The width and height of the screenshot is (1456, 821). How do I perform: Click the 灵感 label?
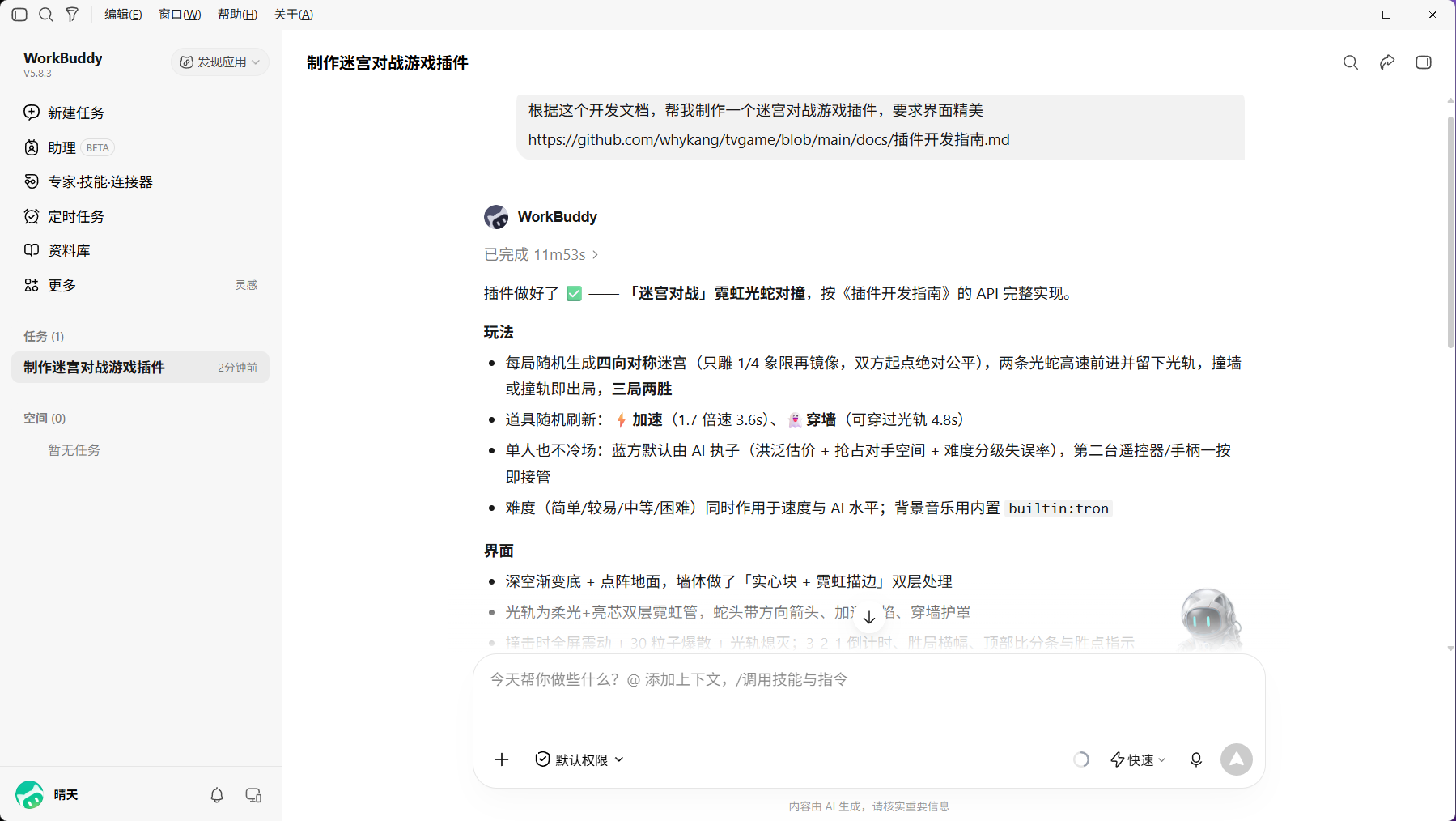coord(246,285)
